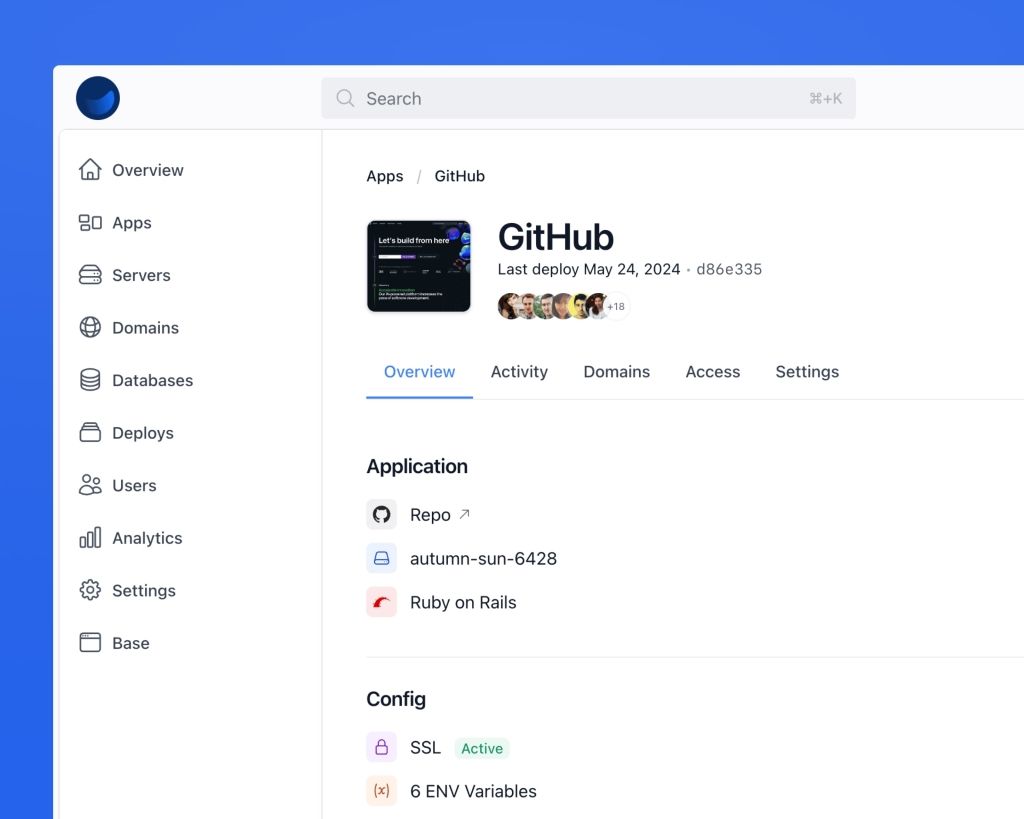Image resolution: width=1024 pixels, height=819 pixels.
Task: Open the 6 ENV Variables entry
Action: pos(473,791)
